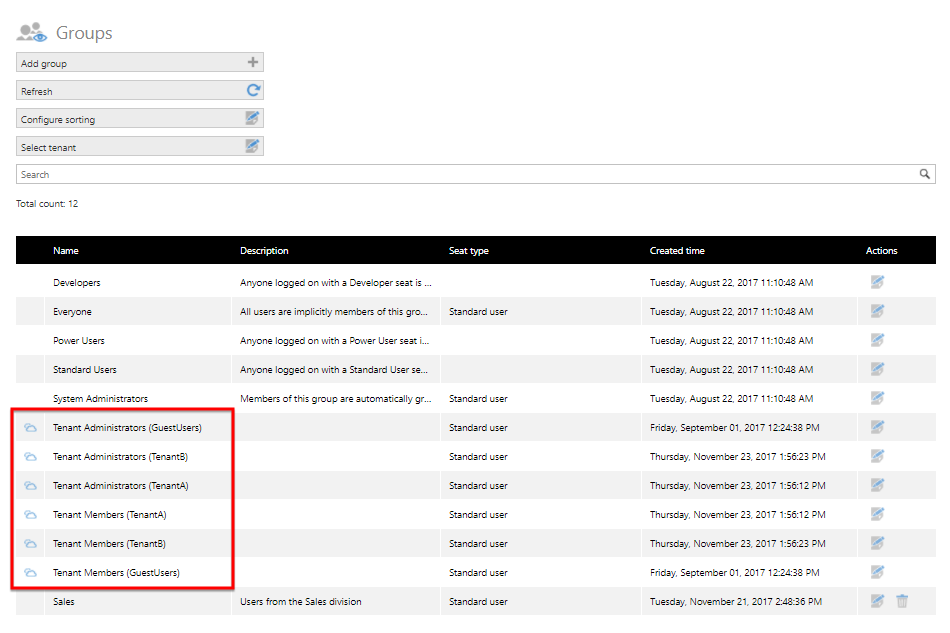The image size is (950, 633).
Task: Edit Tenant Members (TenantB) group
Action: point(877,543)
